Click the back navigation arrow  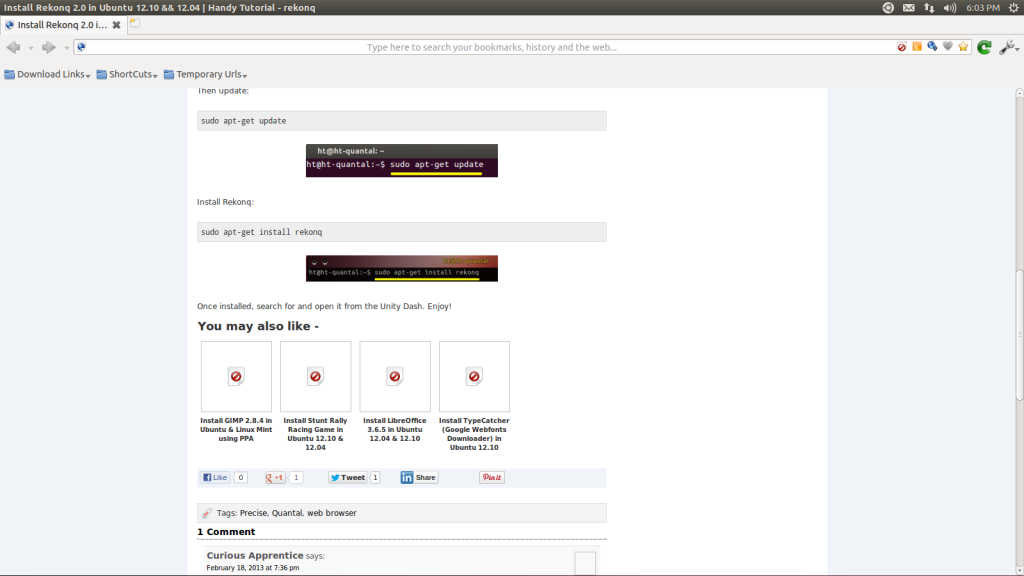tap(13, 47)
